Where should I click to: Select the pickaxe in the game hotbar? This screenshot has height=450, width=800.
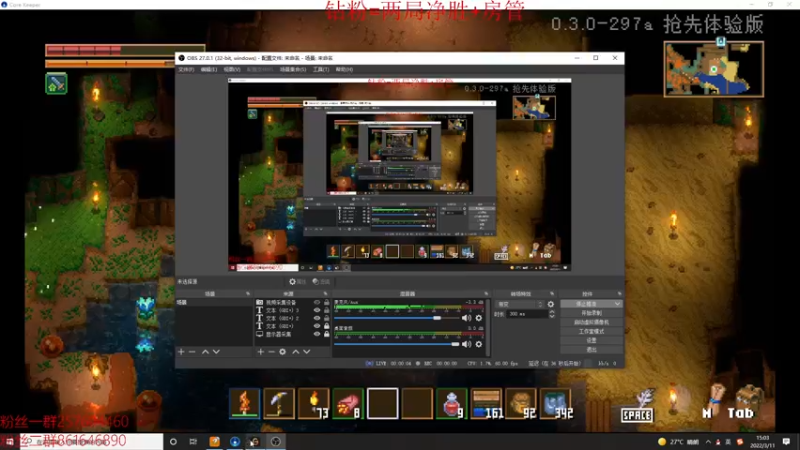[x=279, y=404]
